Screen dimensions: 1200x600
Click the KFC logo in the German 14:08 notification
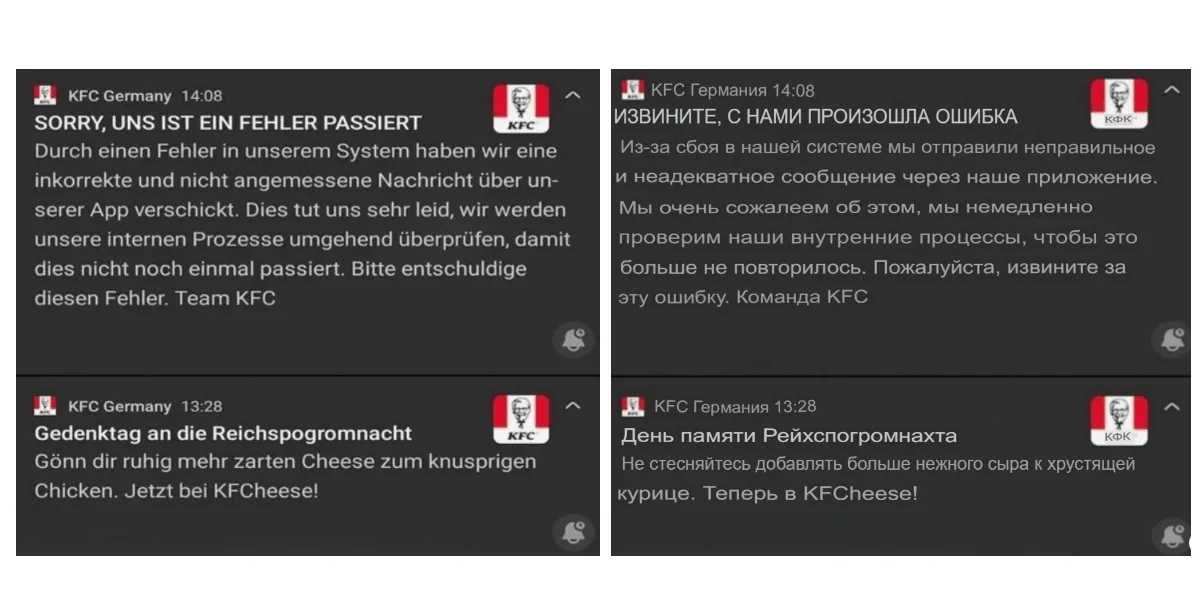pyautogui.click(x=521, y=108)
